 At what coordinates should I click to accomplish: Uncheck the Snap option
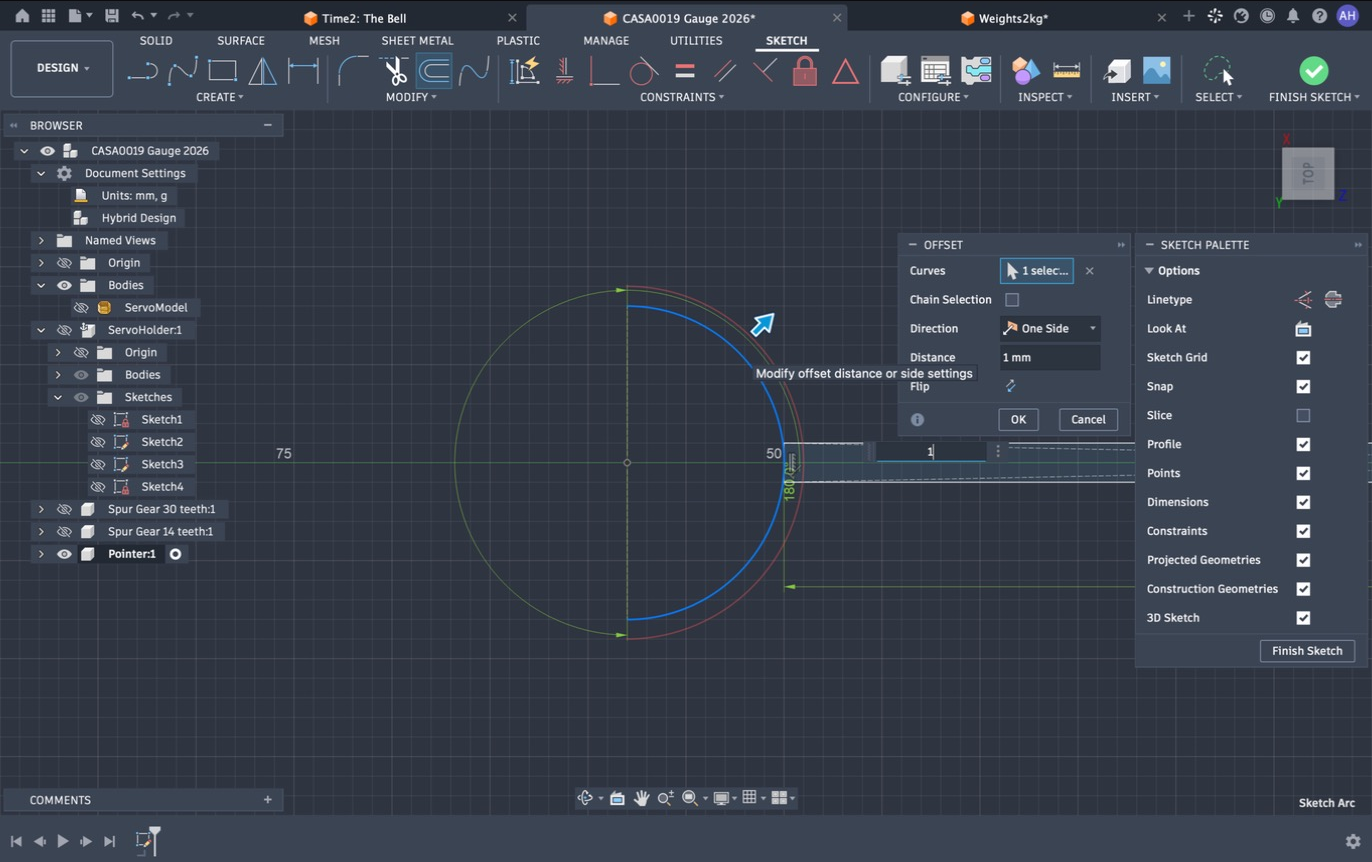click(x=1303, y=386)
